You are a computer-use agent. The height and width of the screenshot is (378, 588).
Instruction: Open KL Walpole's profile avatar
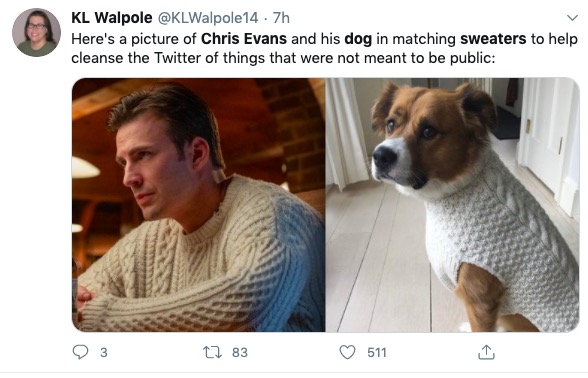pos(36,32)
